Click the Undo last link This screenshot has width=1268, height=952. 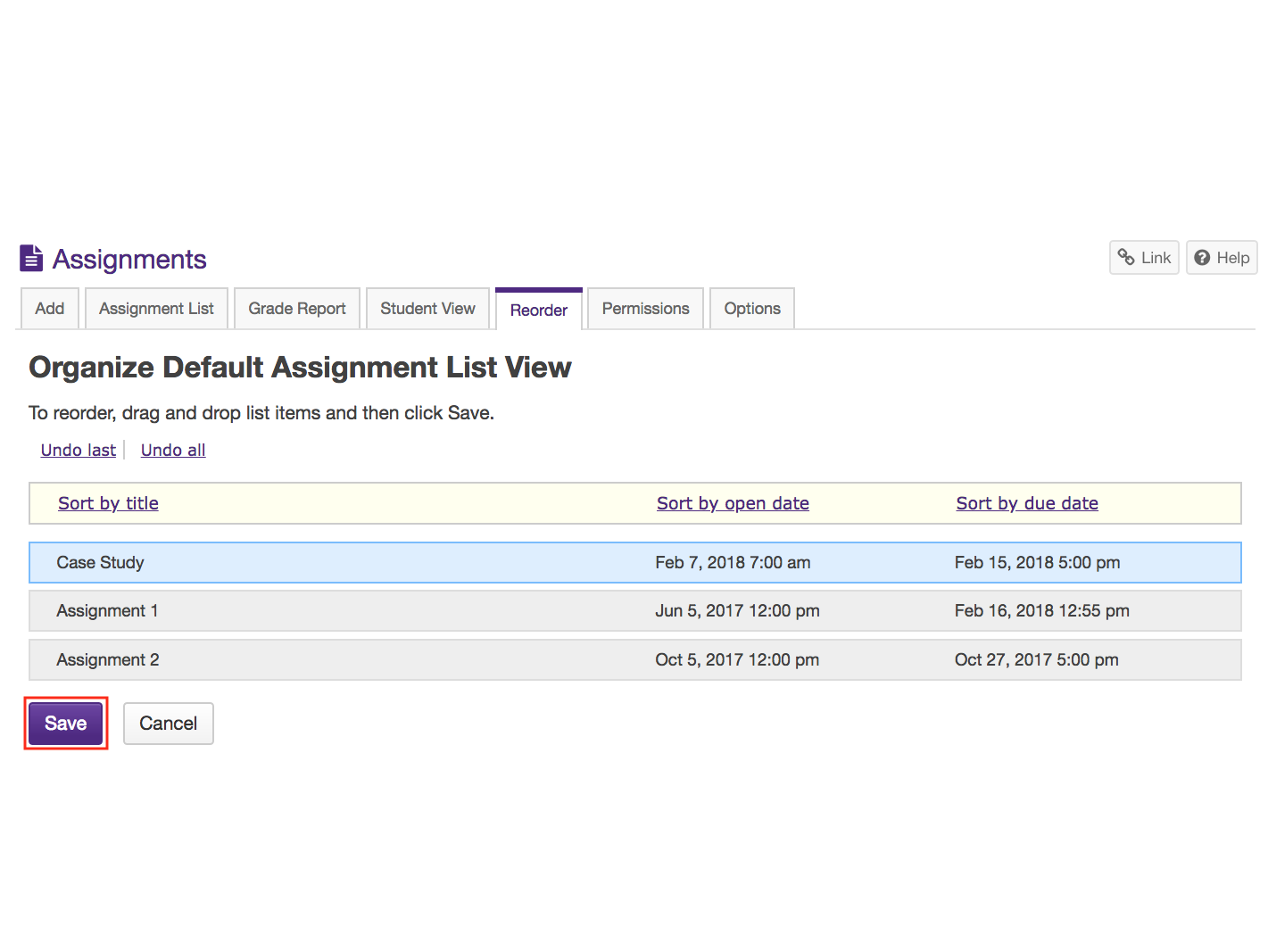tap(78, 450)
